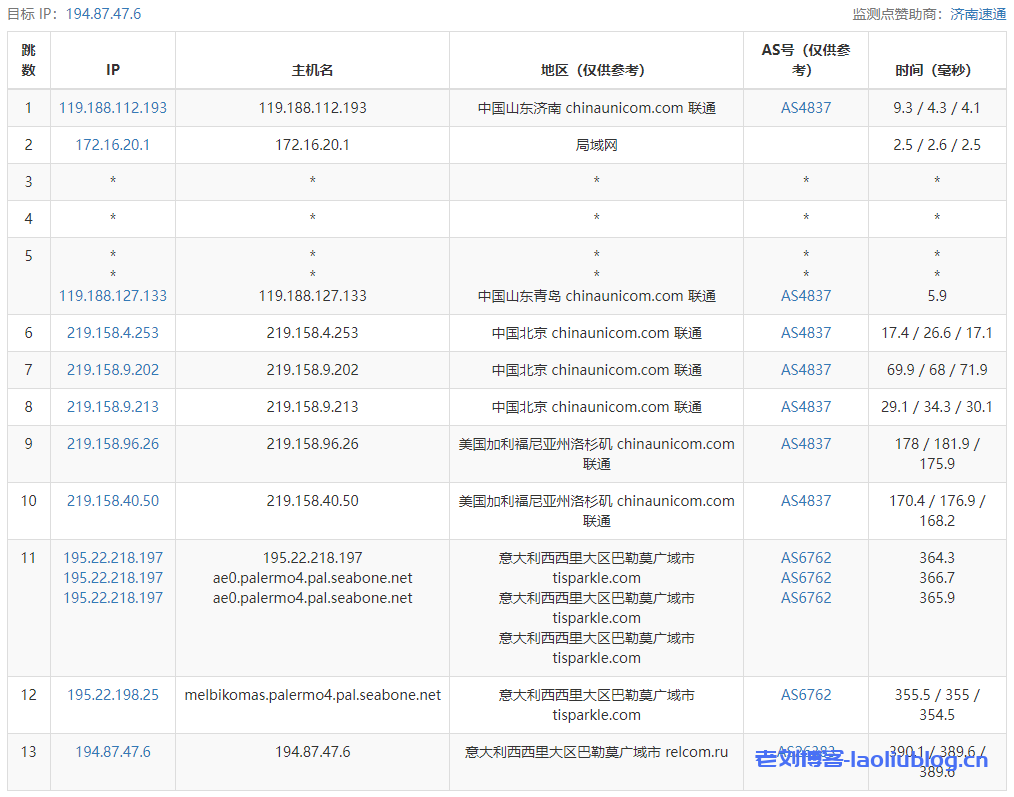Viewport: 1014px width, 797px height.
Task: Click the AS6762 link in hop 12
Action: click(806, 695)
